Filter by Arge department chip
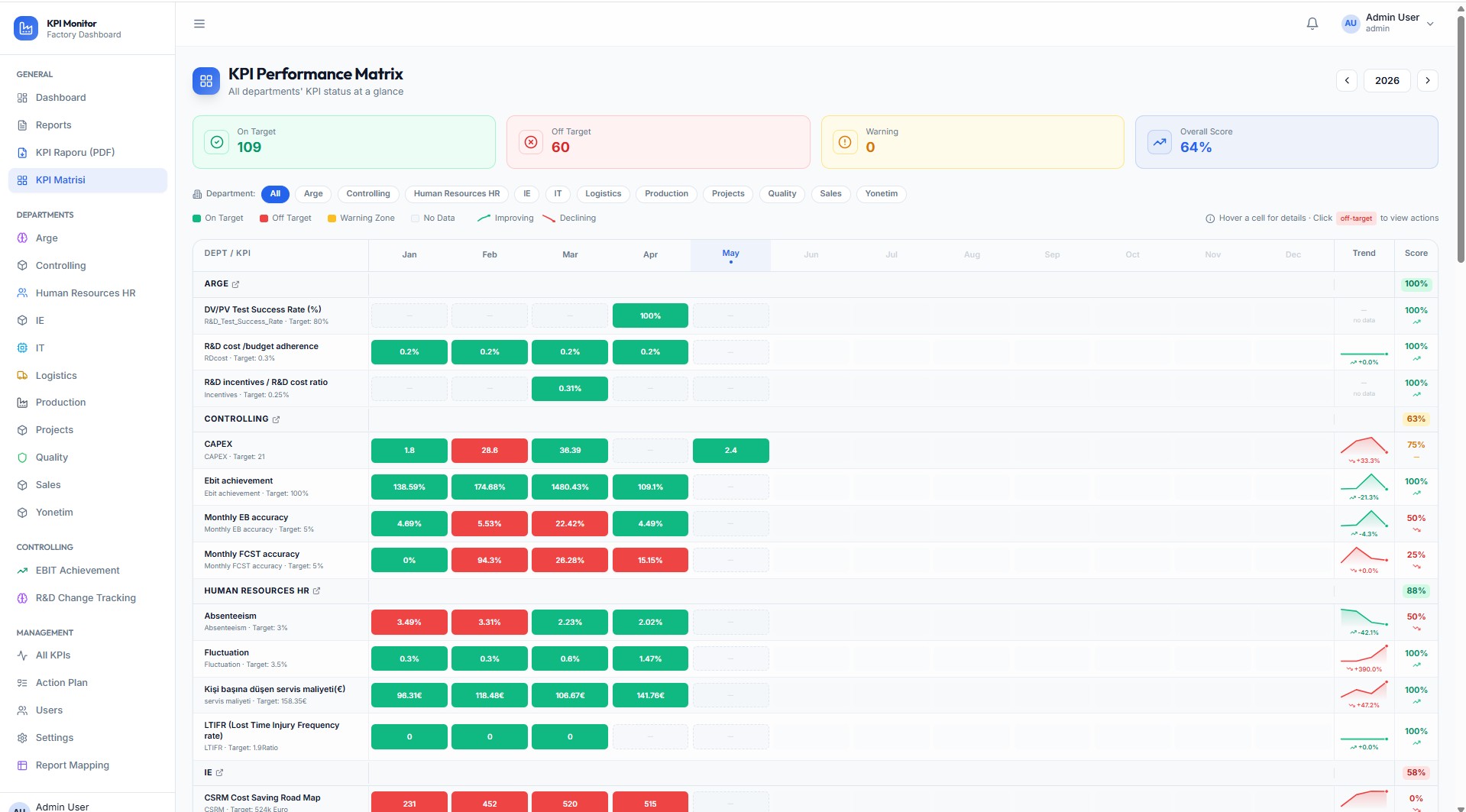 pyautogui.click(x=313, y=194)
